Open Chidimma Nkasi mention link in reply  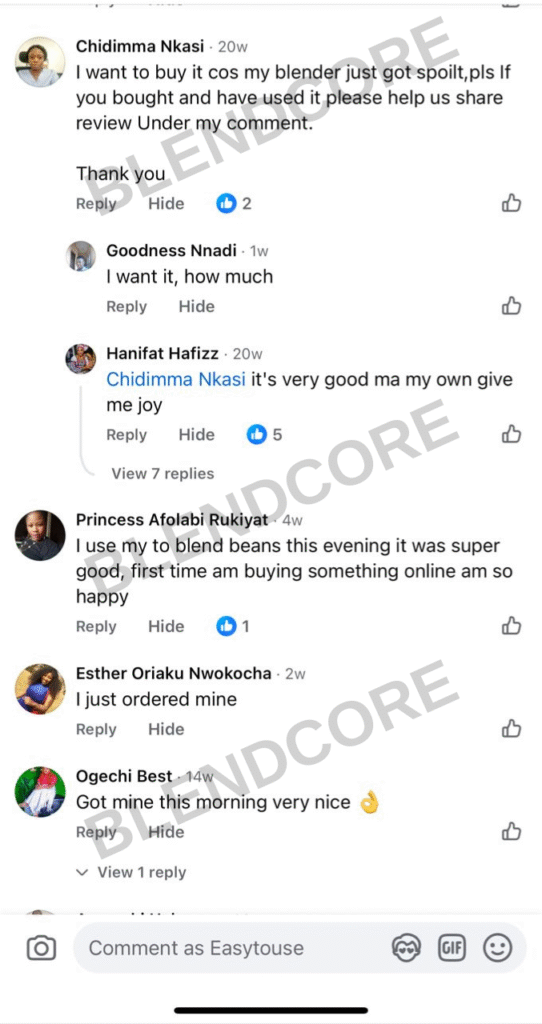click(176, 379)
